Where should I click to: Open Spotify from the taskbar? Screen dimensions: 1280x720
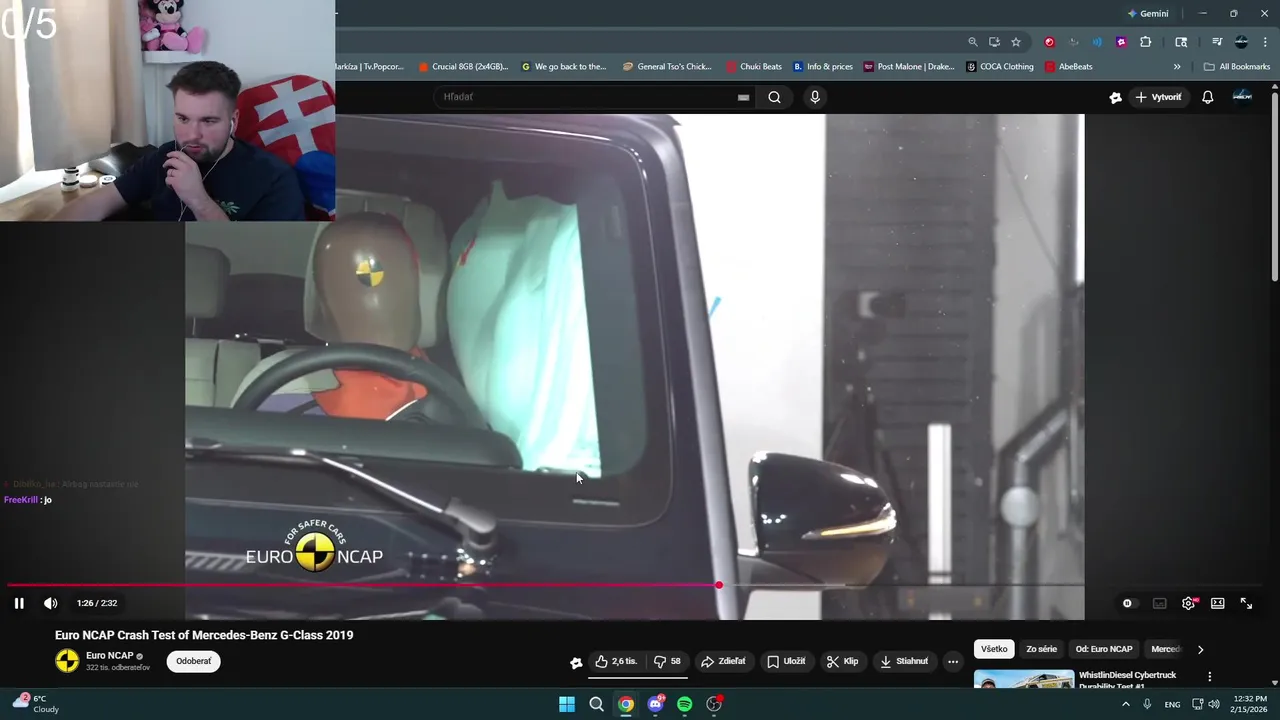click(684, 704)
